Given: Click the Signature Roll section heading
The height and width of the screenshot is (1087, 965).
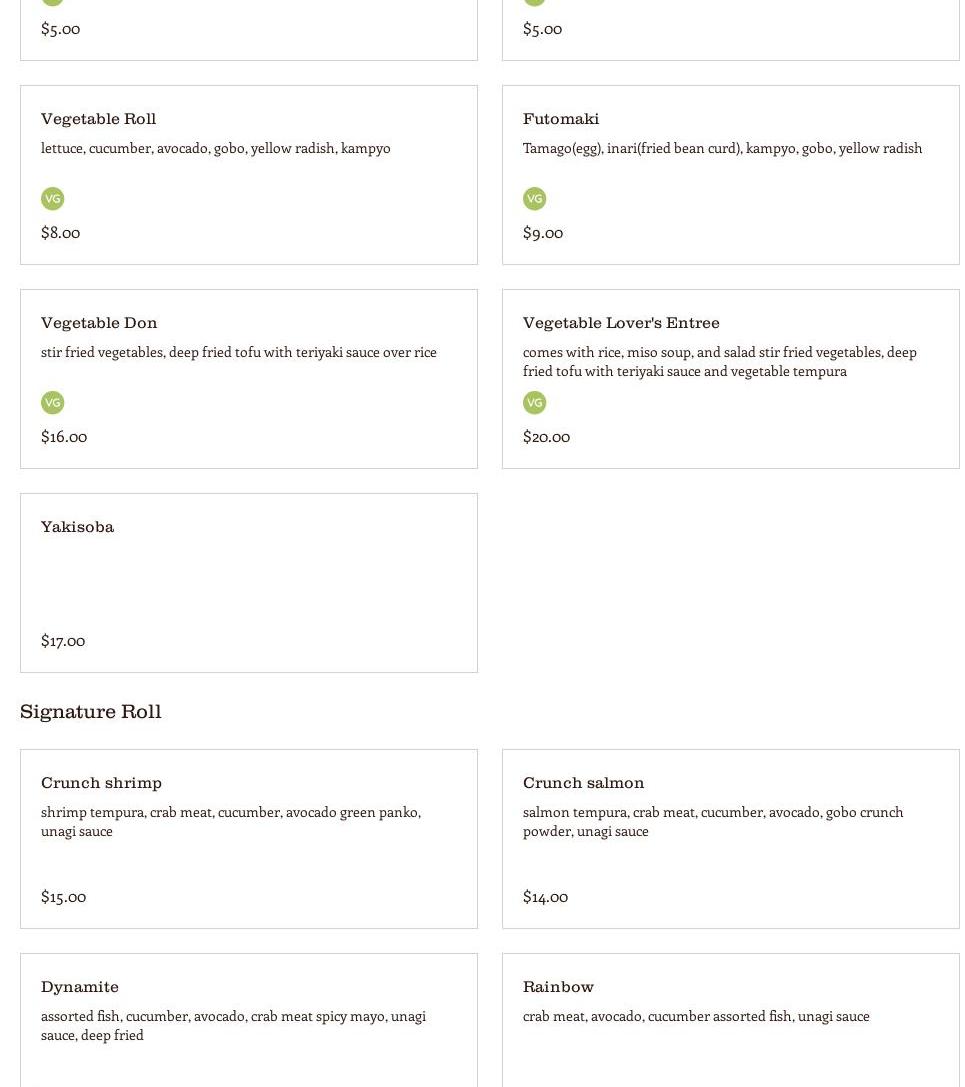Looking at the screenshot, I should click(x=91, y=711).
